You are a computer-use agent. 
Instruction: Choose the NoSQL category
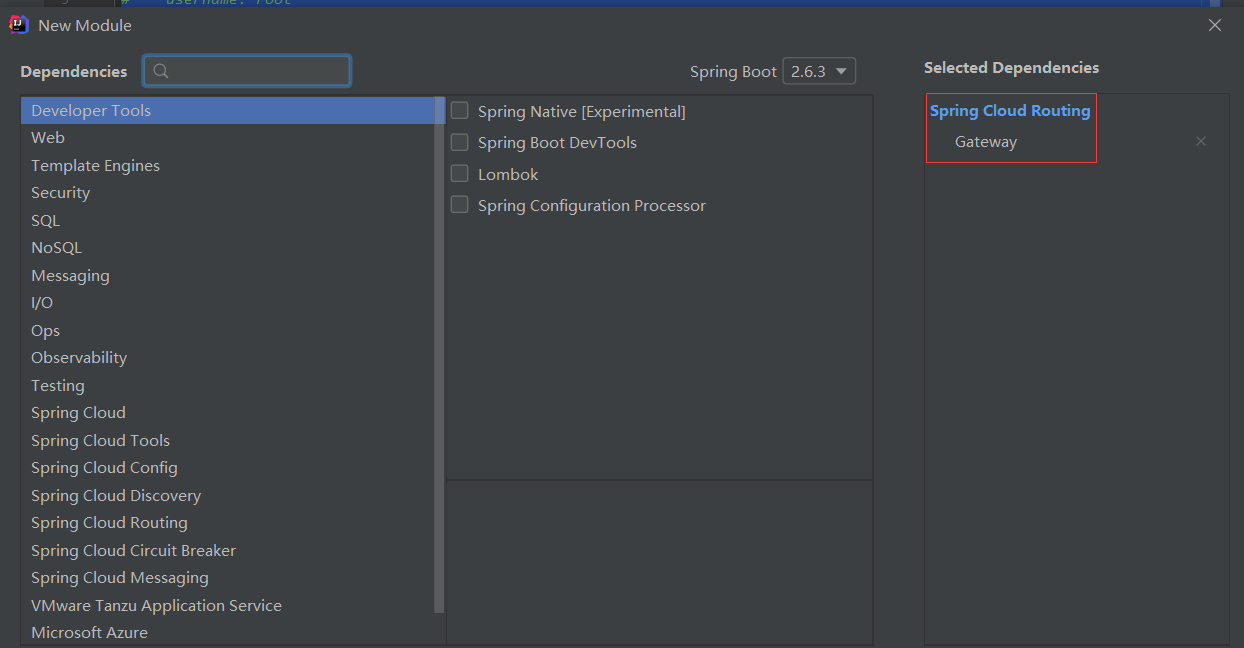56,248
